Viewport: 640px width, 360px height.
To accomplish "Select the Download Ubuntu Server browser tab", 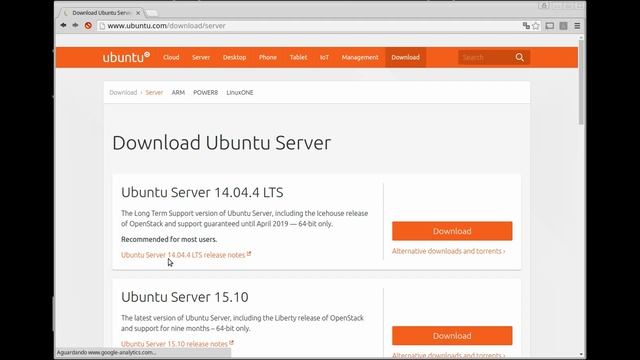I will click(x=101, y=13).
